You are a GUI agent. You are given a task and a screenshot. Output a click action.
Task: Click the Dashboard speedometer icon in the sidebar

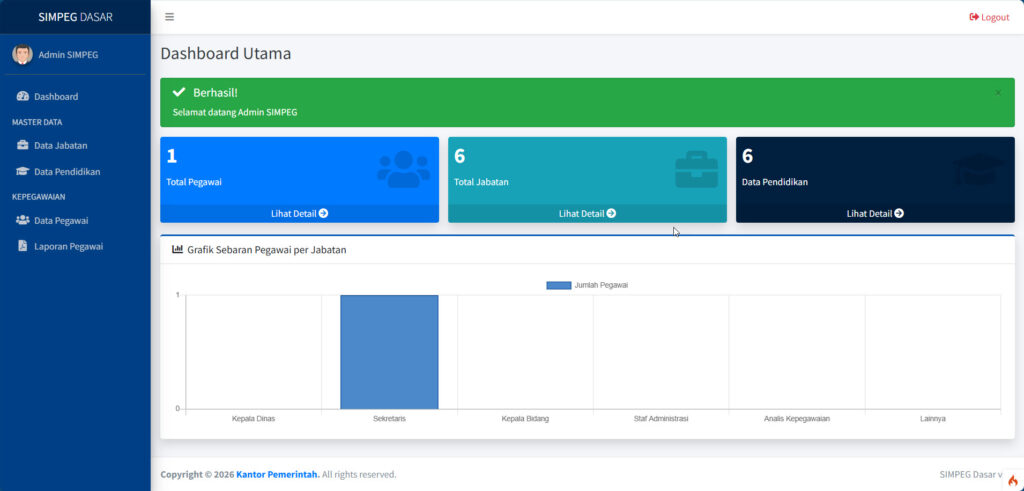tap(23, 97)
